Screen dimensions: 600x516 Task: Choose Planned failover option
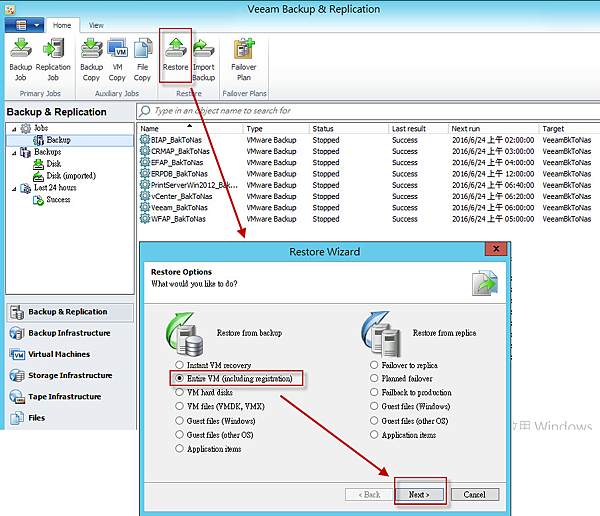click(x=374, y=378)
